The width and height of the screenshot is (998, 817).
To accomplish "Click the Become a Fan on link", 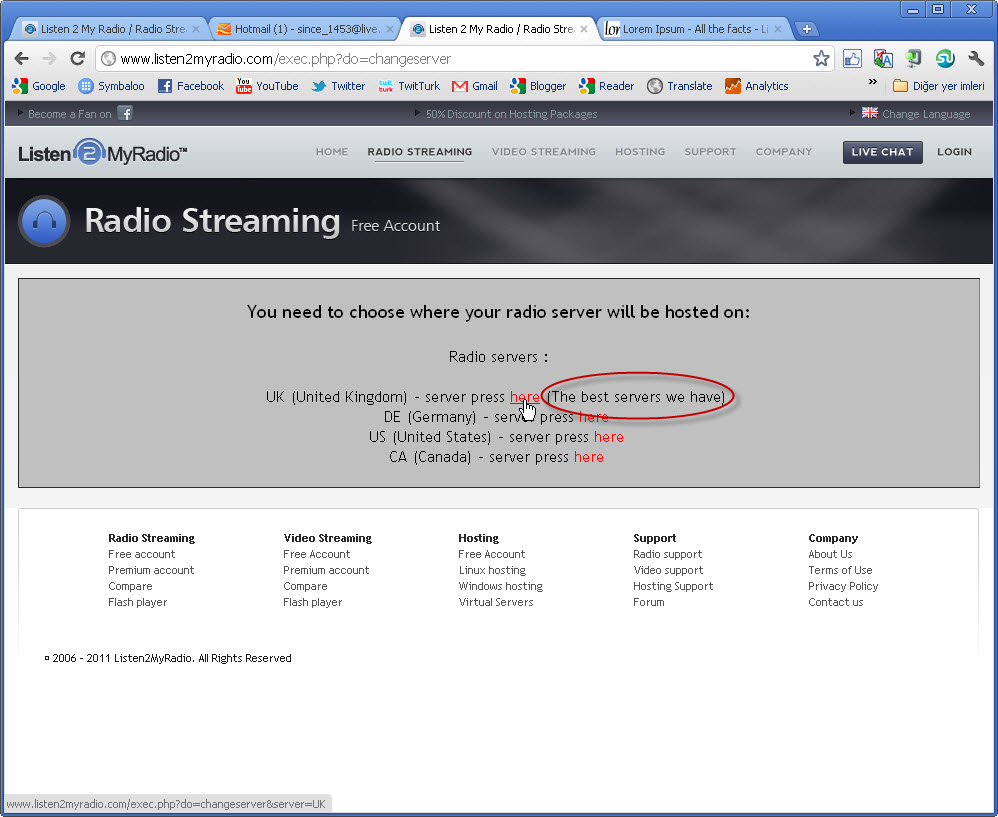I will [69, 114].
